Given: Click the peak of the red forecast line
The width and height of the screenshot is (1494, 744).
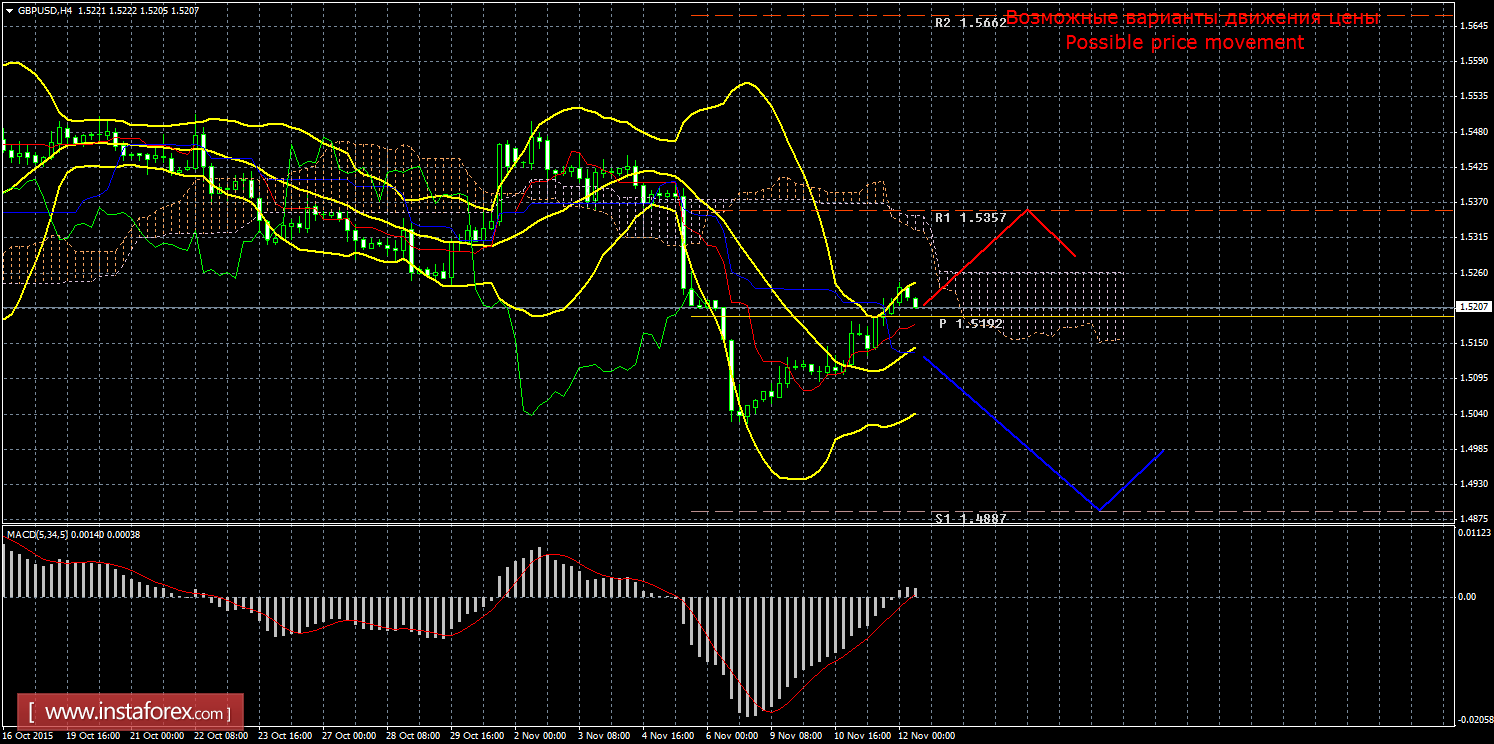Looking at the screenshot, I should (1026, 211).
